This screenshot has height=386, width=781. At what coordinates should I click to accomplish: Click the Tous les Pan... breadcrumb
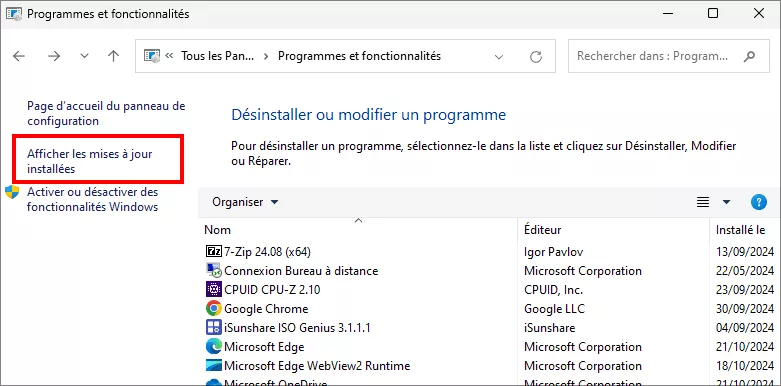pyautogui.click(x=218, y=56)
